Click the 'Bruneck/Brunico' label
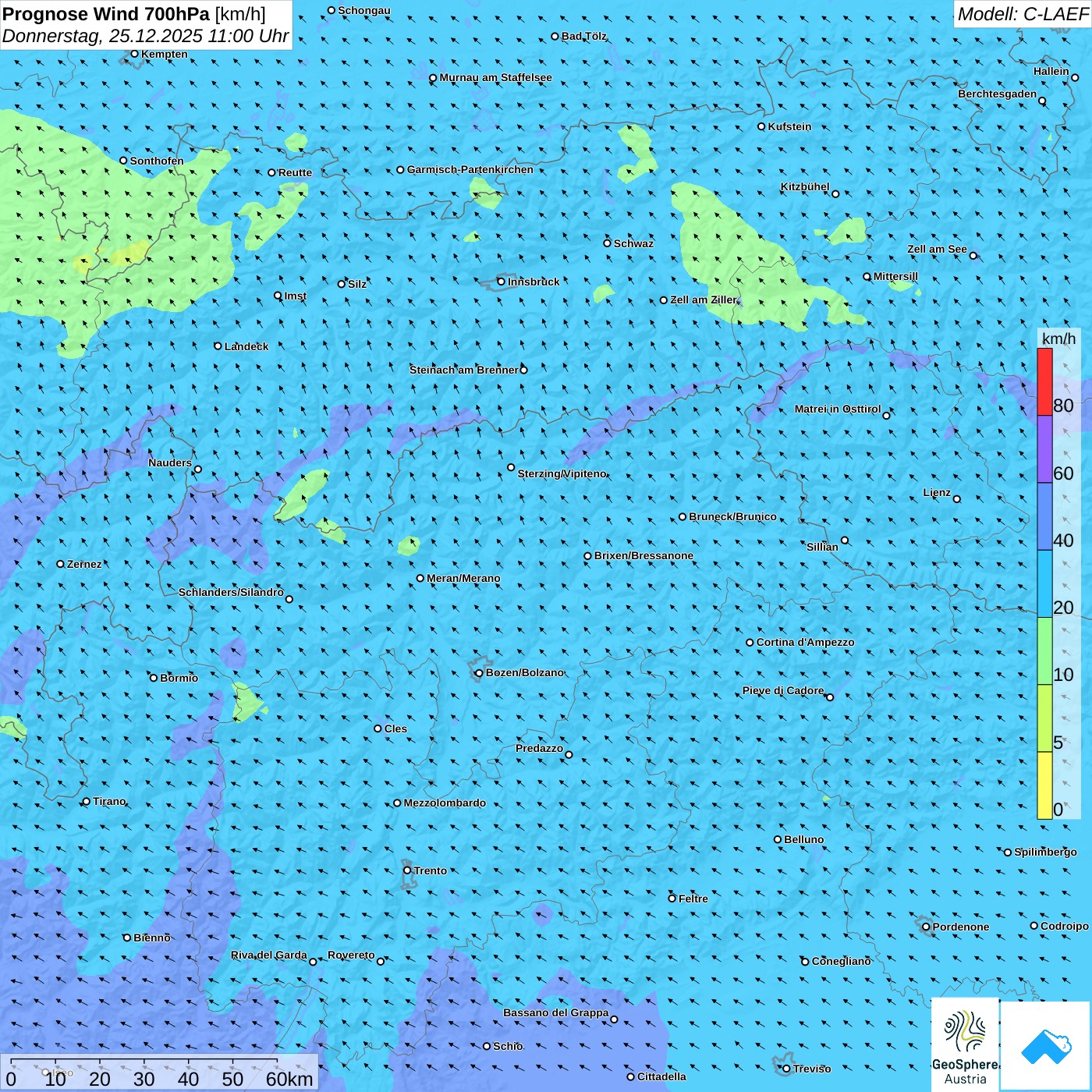The image size is (1092, 1092). point(732,516)
